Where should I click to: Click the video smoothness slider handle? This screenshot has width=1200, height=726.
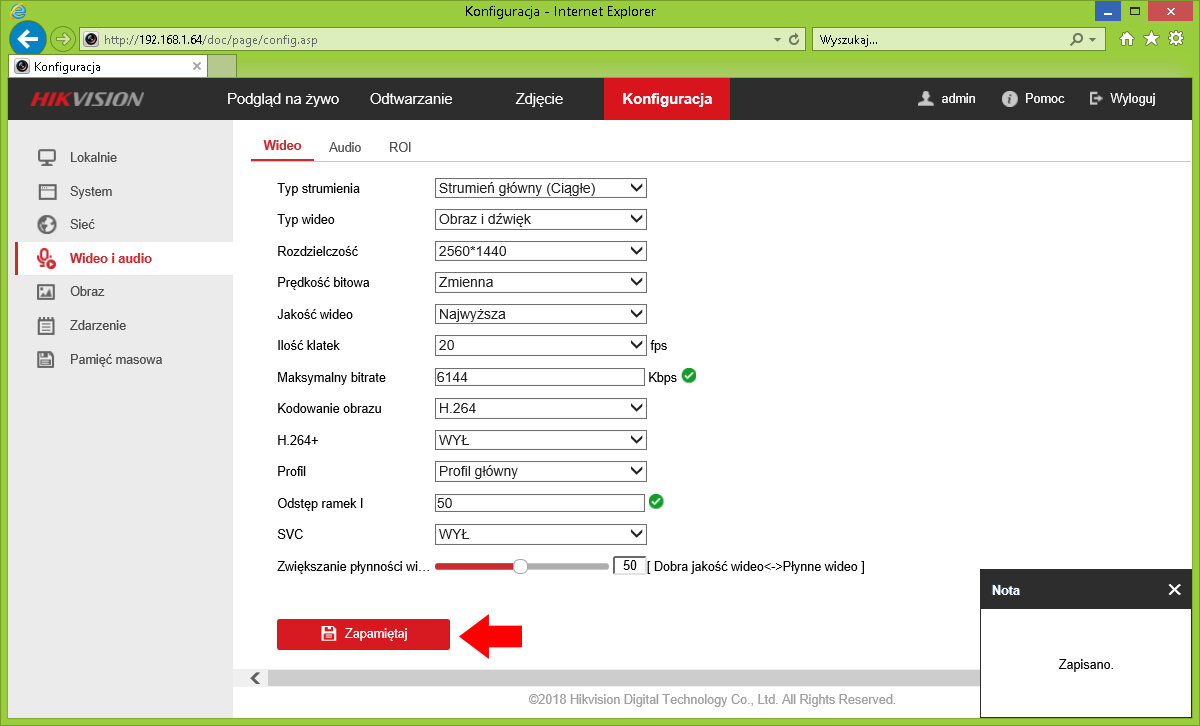coord(520,566)
